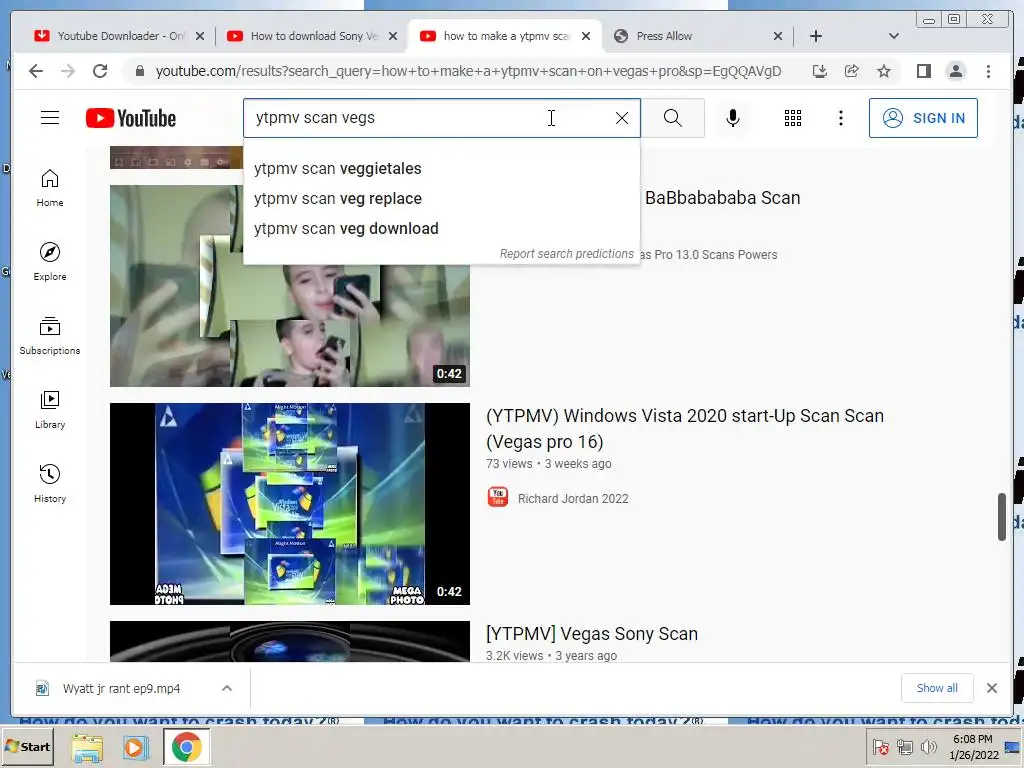Click Richard Jordan 2022 channel avatar
The width and height of the screenshot is (1024, 768).
click(x=498, y=498)
